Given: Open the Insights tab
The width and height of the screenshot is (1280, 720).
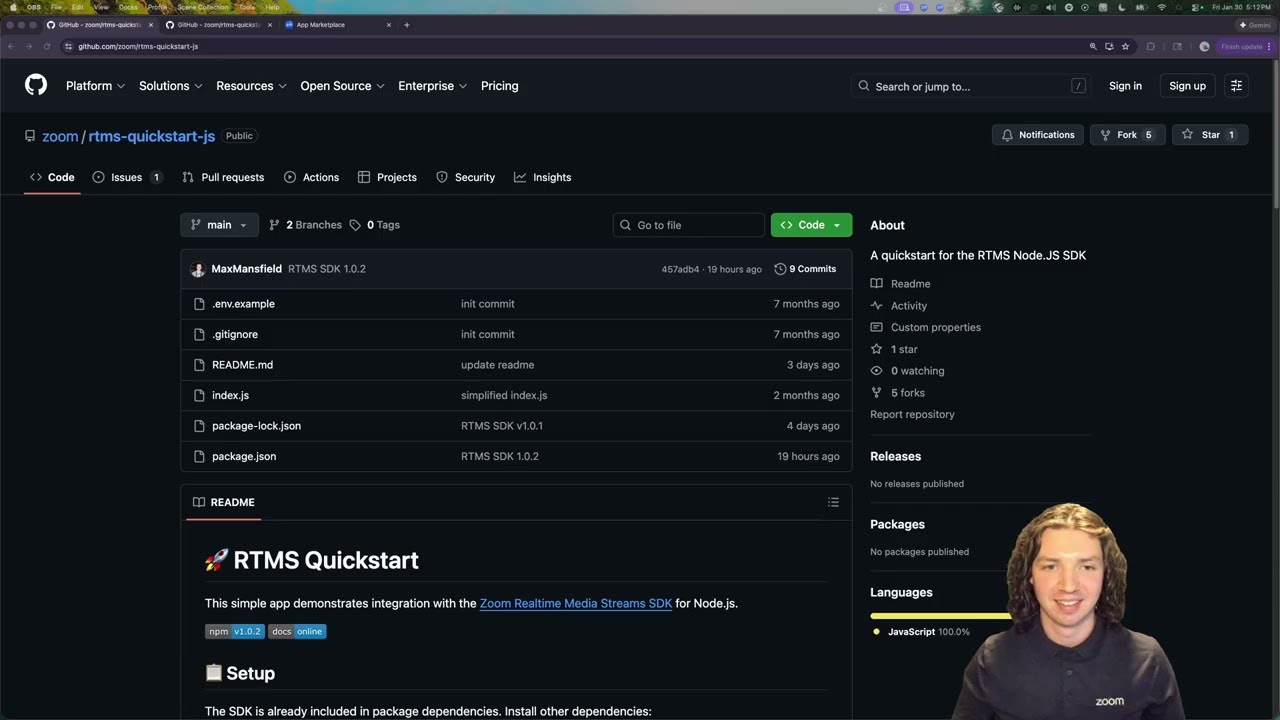Looking at the screenshot, I should [542, 177].
